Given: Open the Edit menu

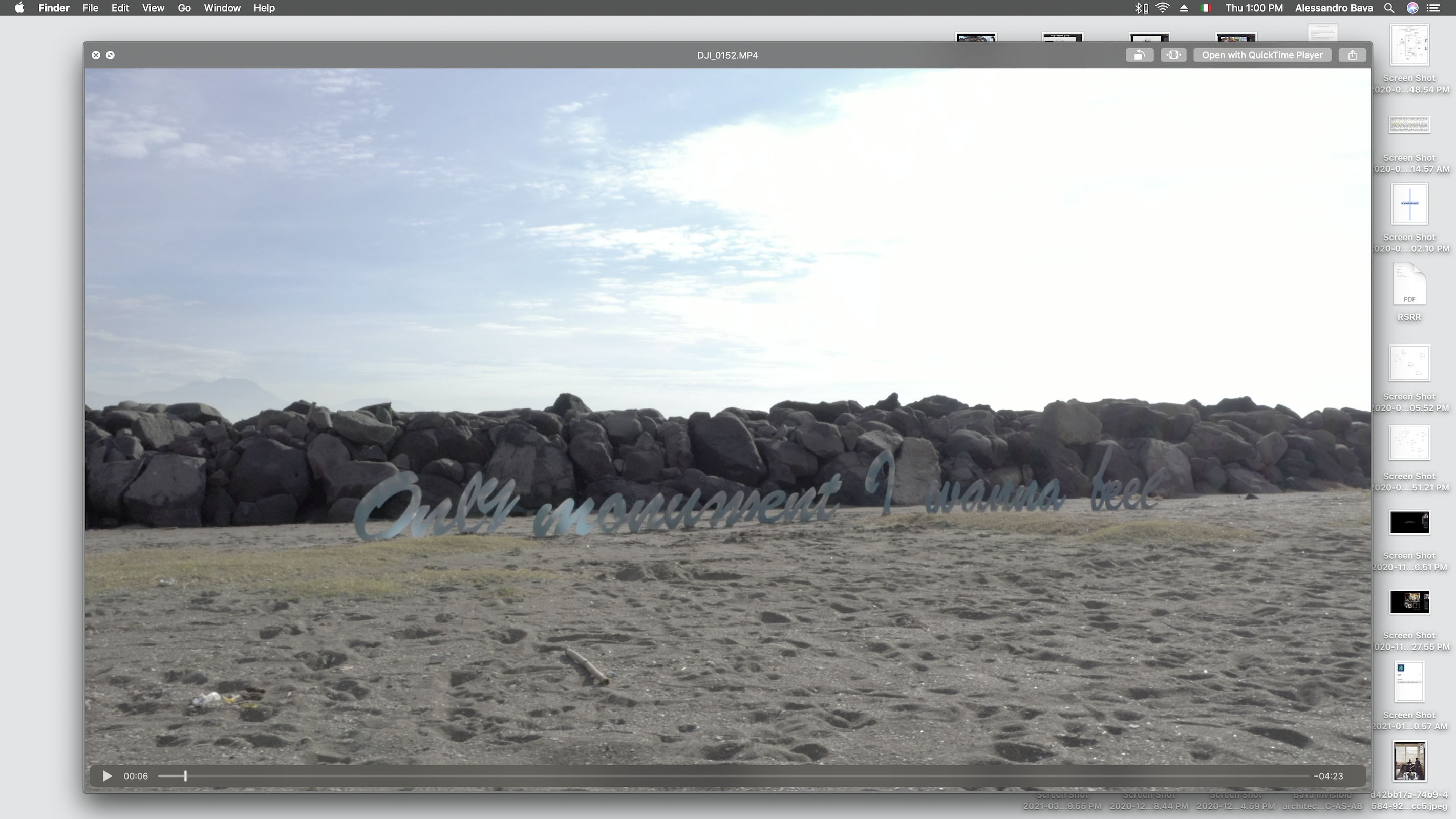Looking at the screenshot, I should click(x=120, y=8).
